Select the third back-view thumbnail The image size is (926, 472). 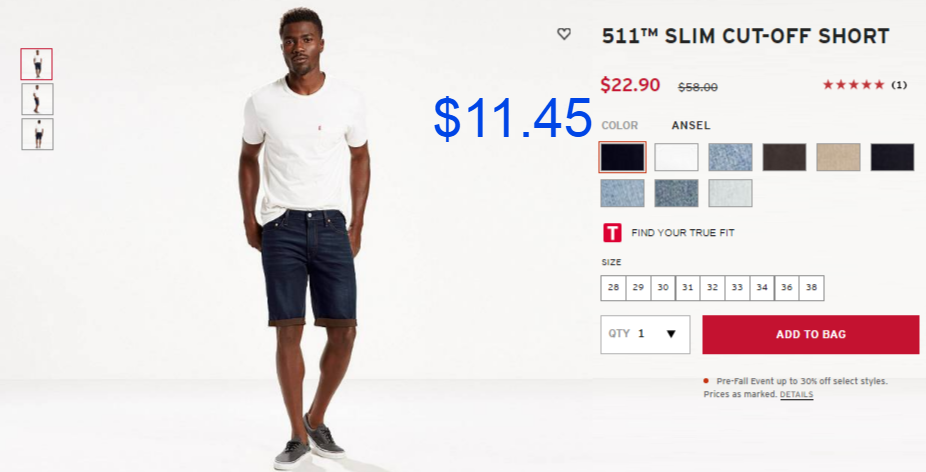coord(37,134)
